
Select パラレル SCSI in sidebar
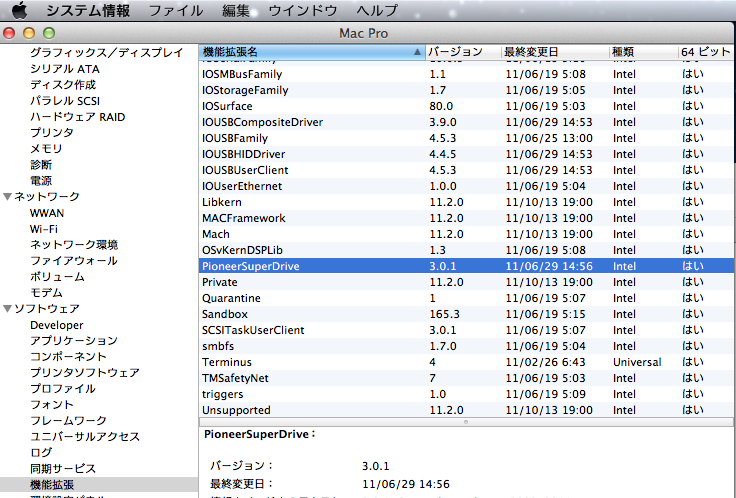(65, 101)
